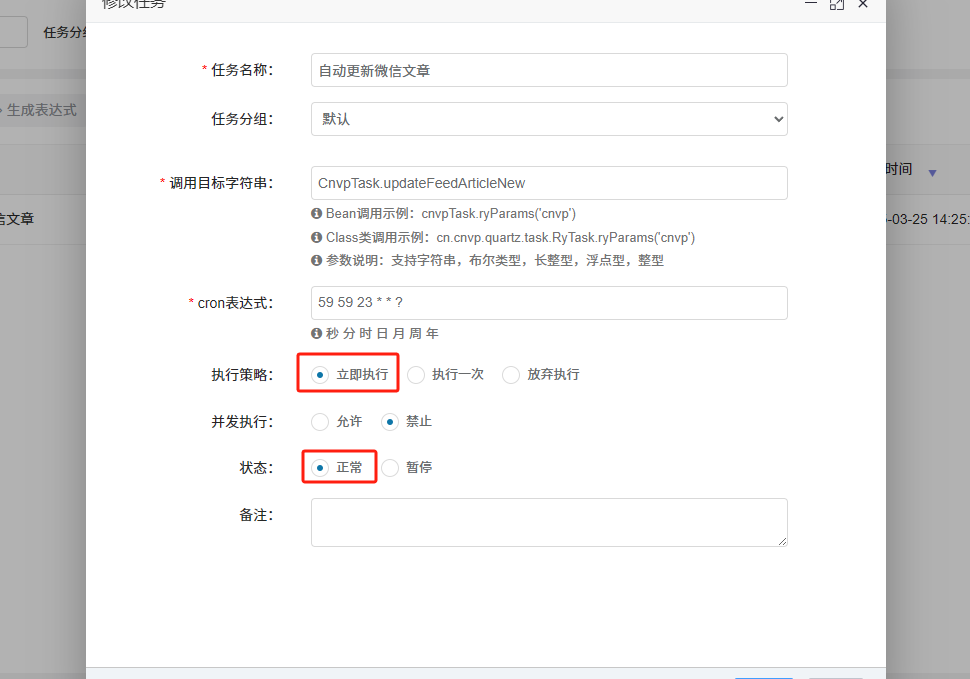Set the status to 暂停
Image resolution: width=970 pixels, height=679 pixels.
[390, 468]
